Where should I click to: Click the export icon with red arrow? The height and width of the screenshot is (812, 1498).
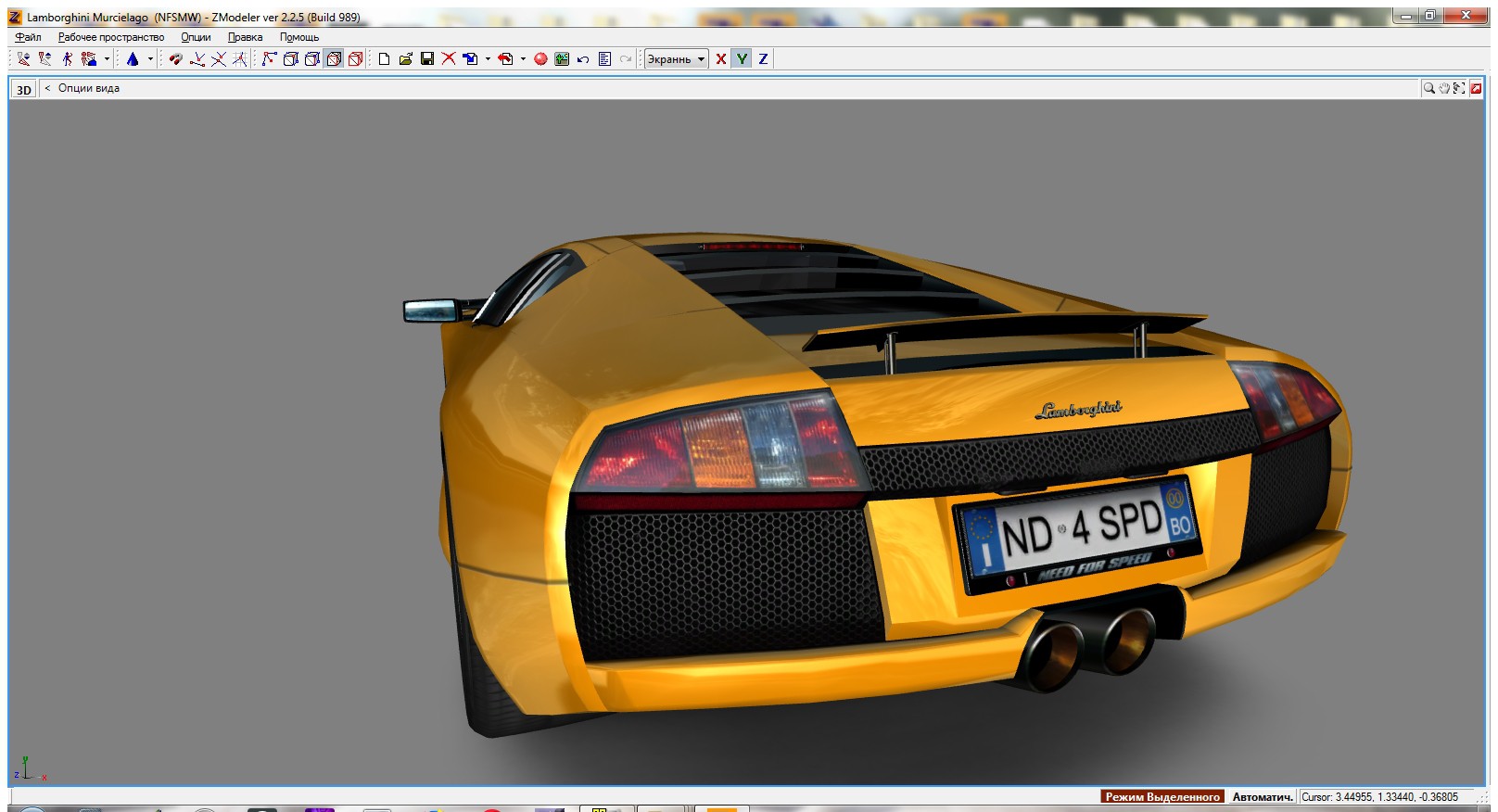tap(505, 58)
